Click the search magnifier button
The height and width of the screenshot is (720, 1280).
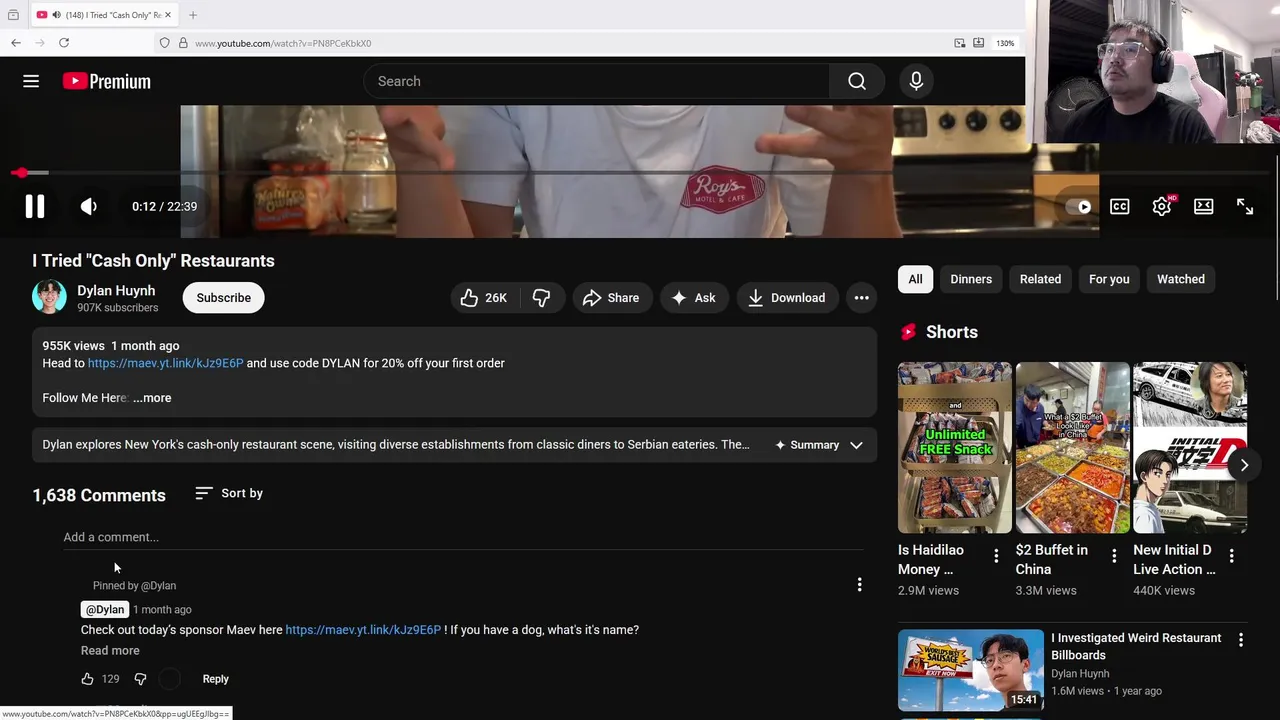point(857,81)
